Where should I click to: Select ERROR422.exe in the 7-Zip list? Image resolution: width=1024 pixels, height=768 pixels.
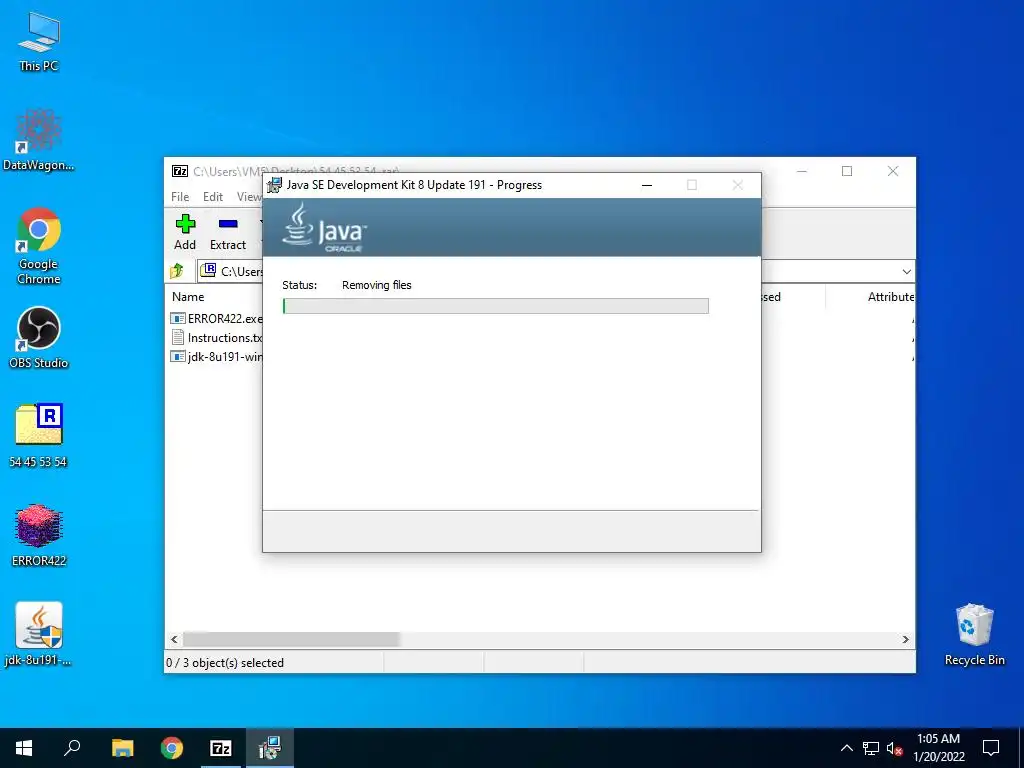216,319
